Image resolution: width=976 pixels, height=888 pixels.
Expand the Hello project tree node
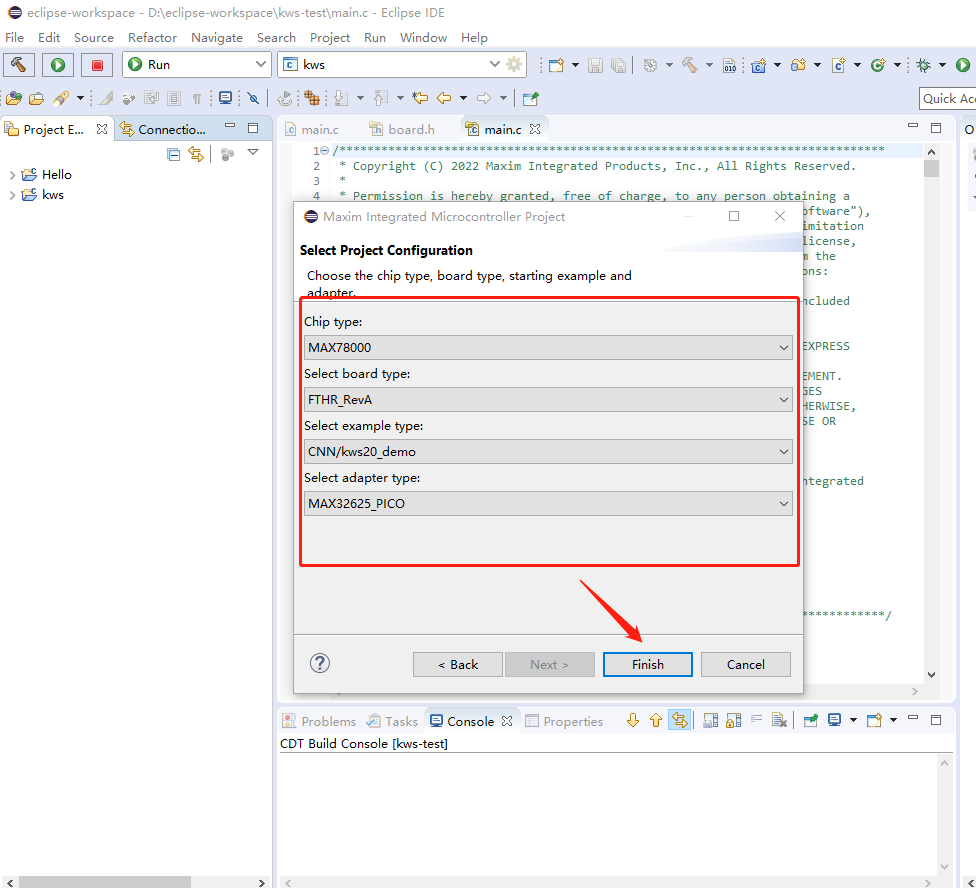pos(12,175)
